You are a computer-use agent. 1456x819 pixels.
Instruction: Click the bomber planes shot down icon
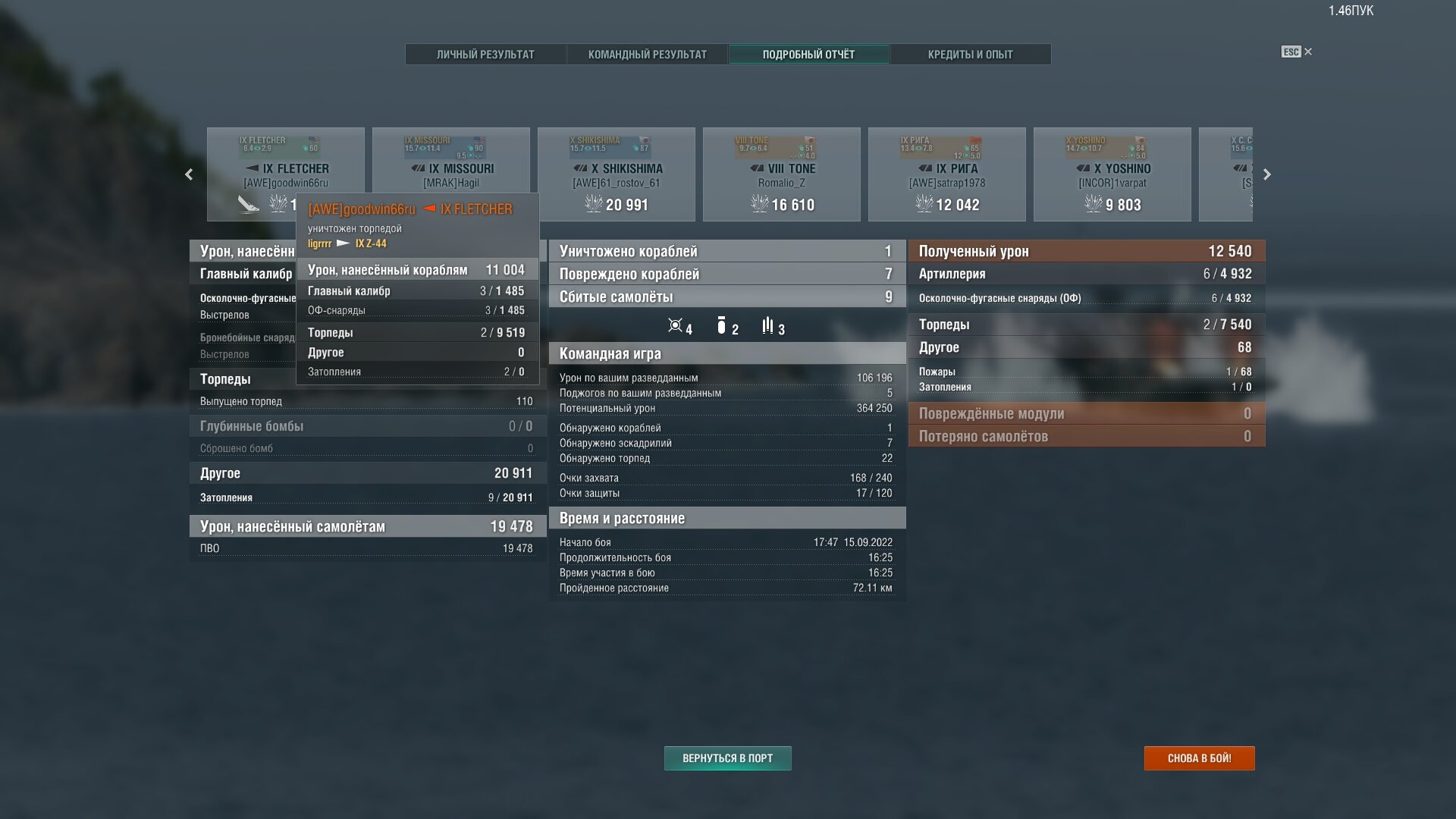pos(721,326)
